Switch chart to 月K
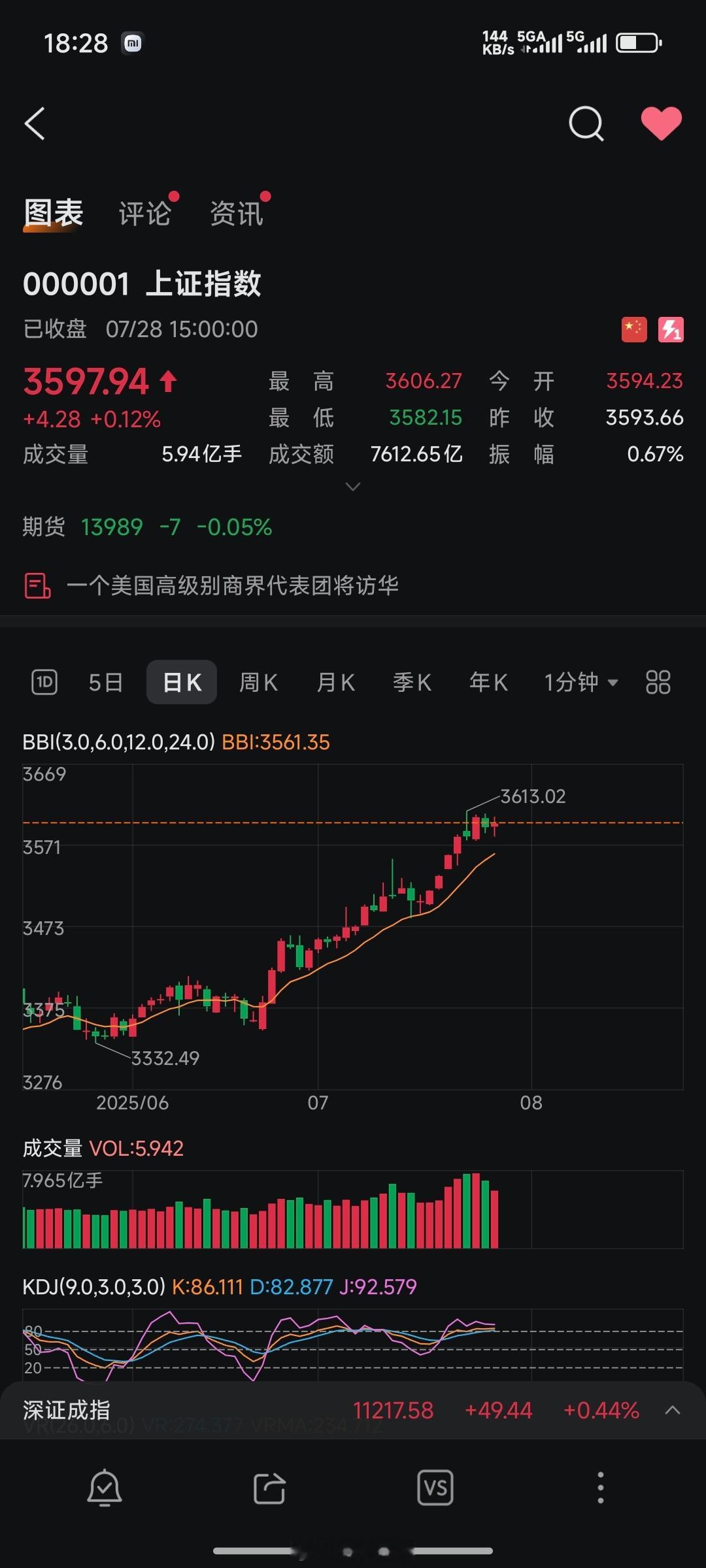706x1568 pixels. coord(335,682)
